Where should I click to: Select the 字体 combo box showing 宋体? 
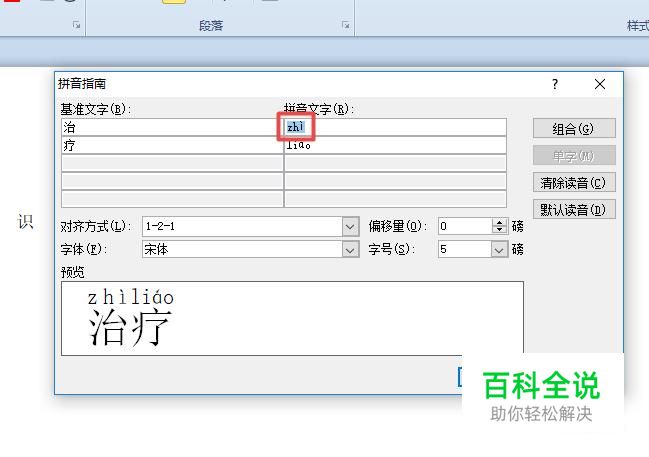coord(250,250)
